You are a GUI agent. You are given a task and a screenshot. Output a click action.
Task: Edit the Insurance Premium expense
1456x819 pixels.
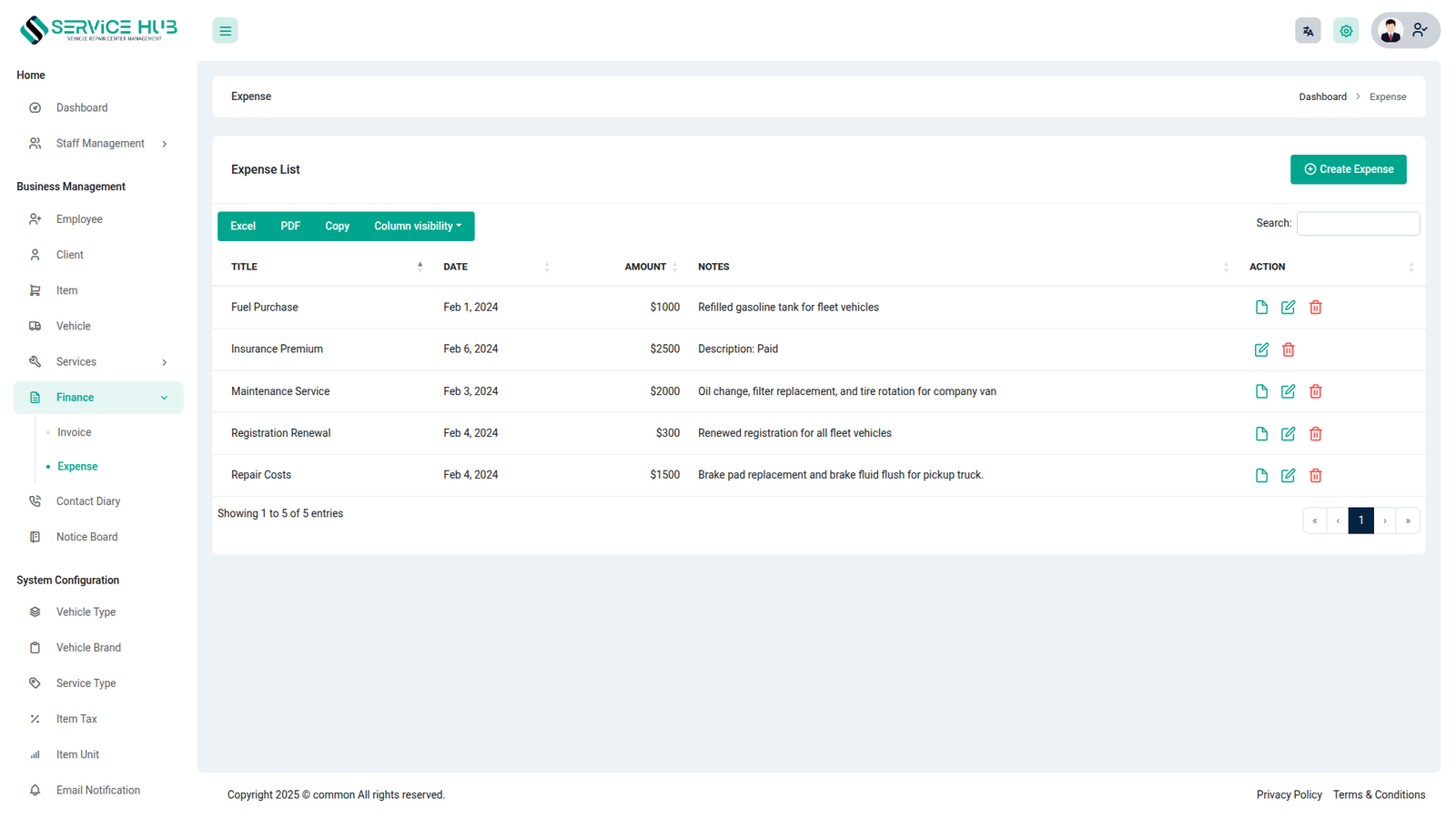tap(1261, 349)
